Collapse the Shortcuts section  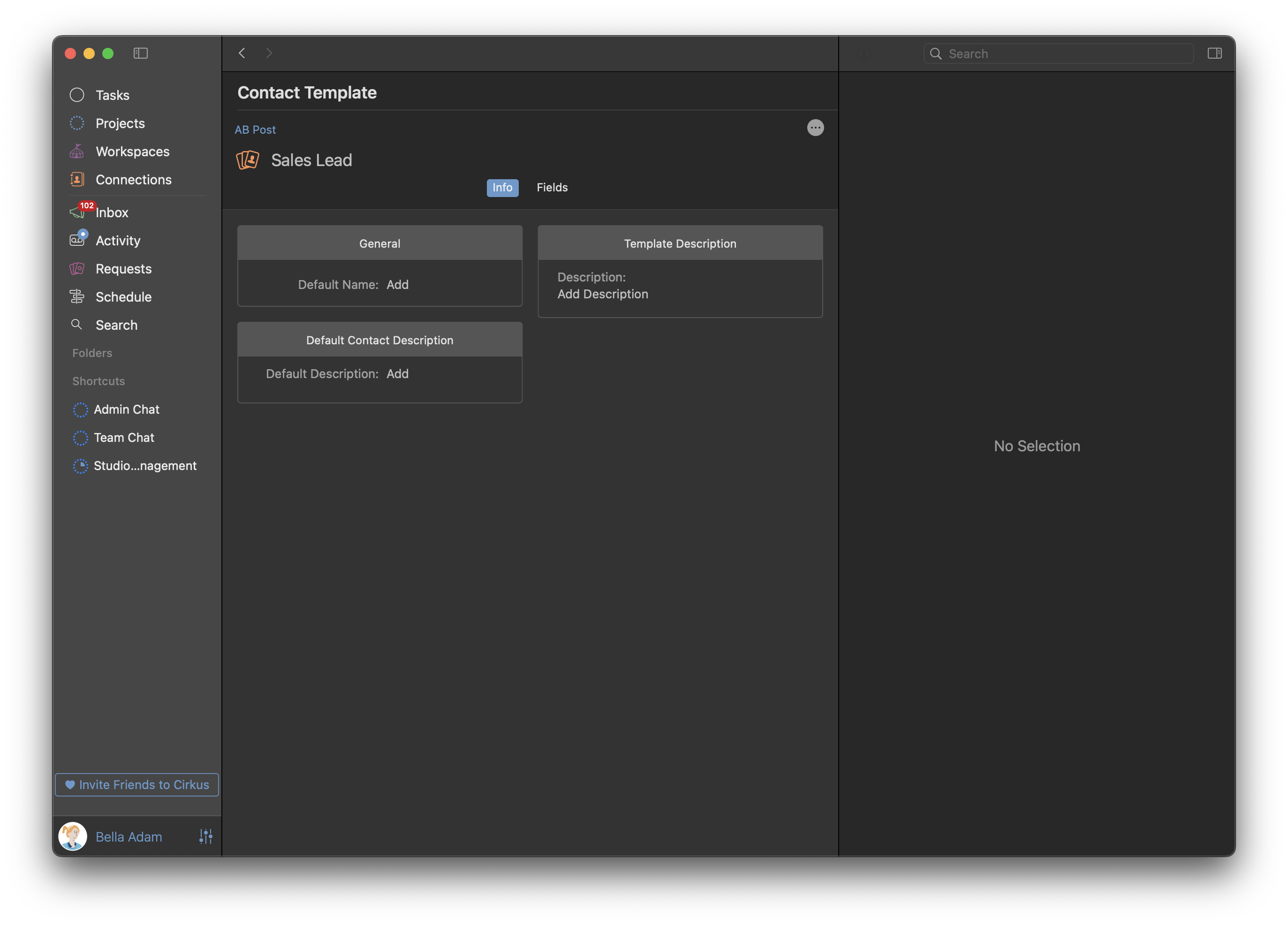98,381
